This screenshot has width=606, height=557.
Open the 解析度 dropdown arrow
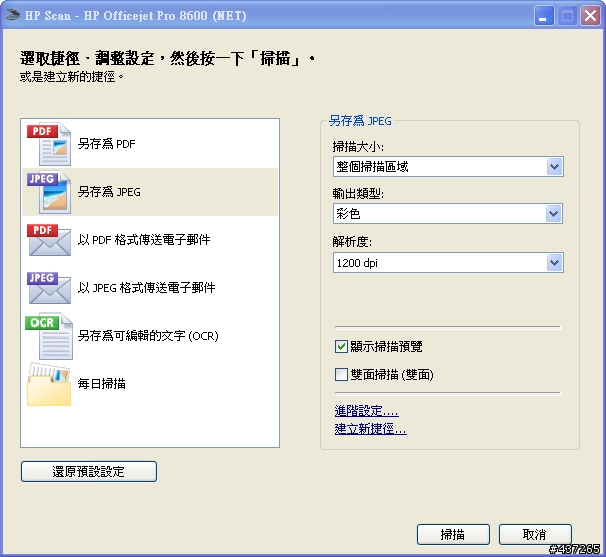point(555,263)
